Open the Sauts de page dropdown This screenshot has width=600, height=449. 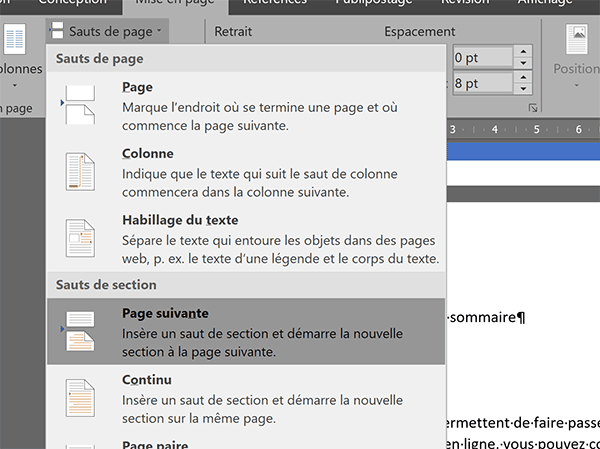coord(107,31)
